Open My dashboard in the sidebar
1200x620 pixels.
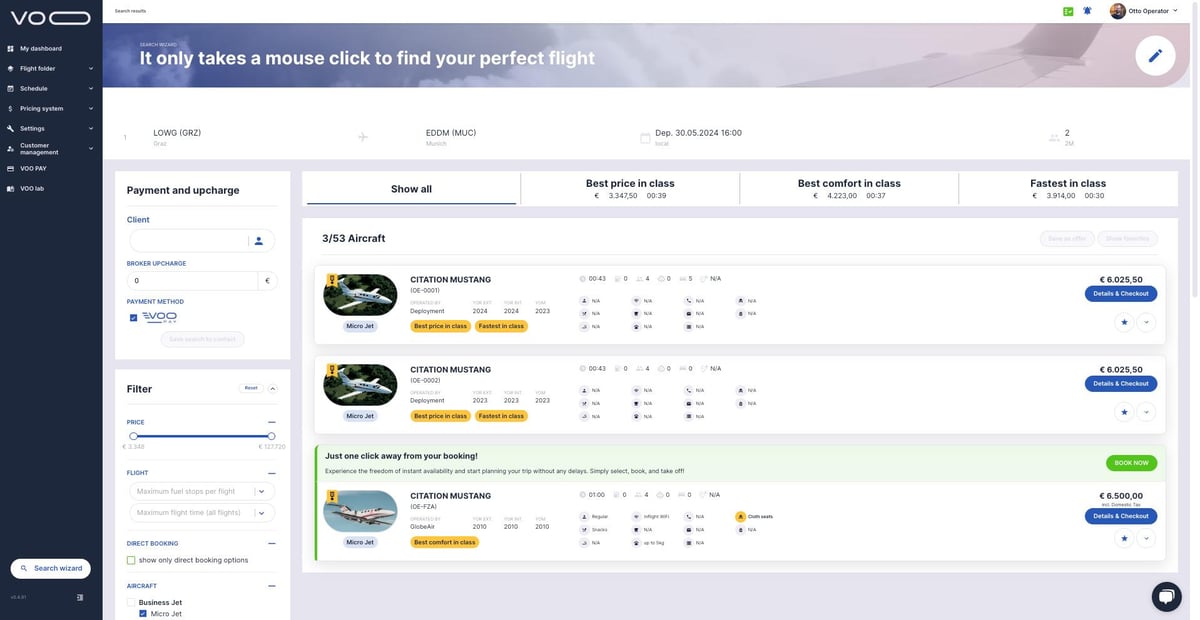pos(40,48)
